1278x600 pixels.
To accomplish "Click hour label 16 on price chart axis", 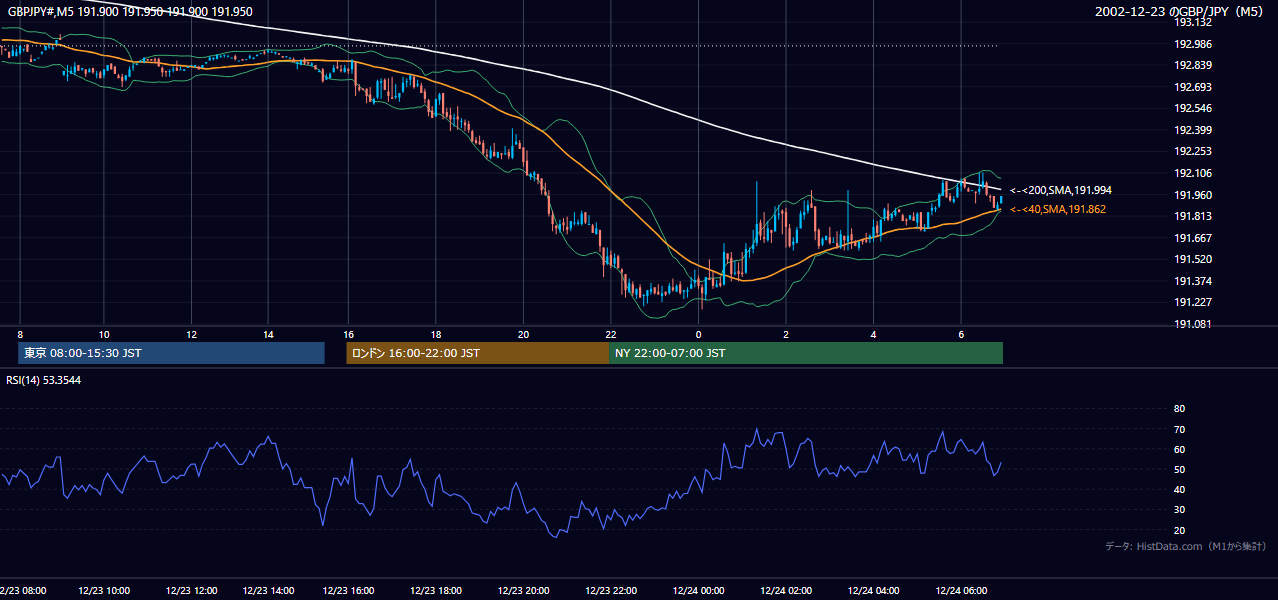I will click(x=348, y=334).
